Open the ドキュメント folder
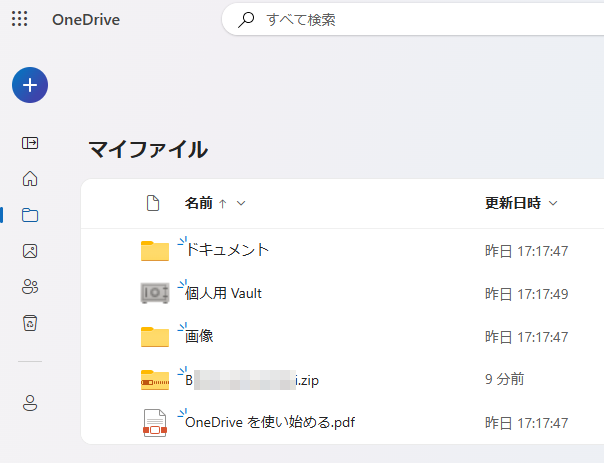This screenshot has width=604, height=463. (x=228, y=250)
